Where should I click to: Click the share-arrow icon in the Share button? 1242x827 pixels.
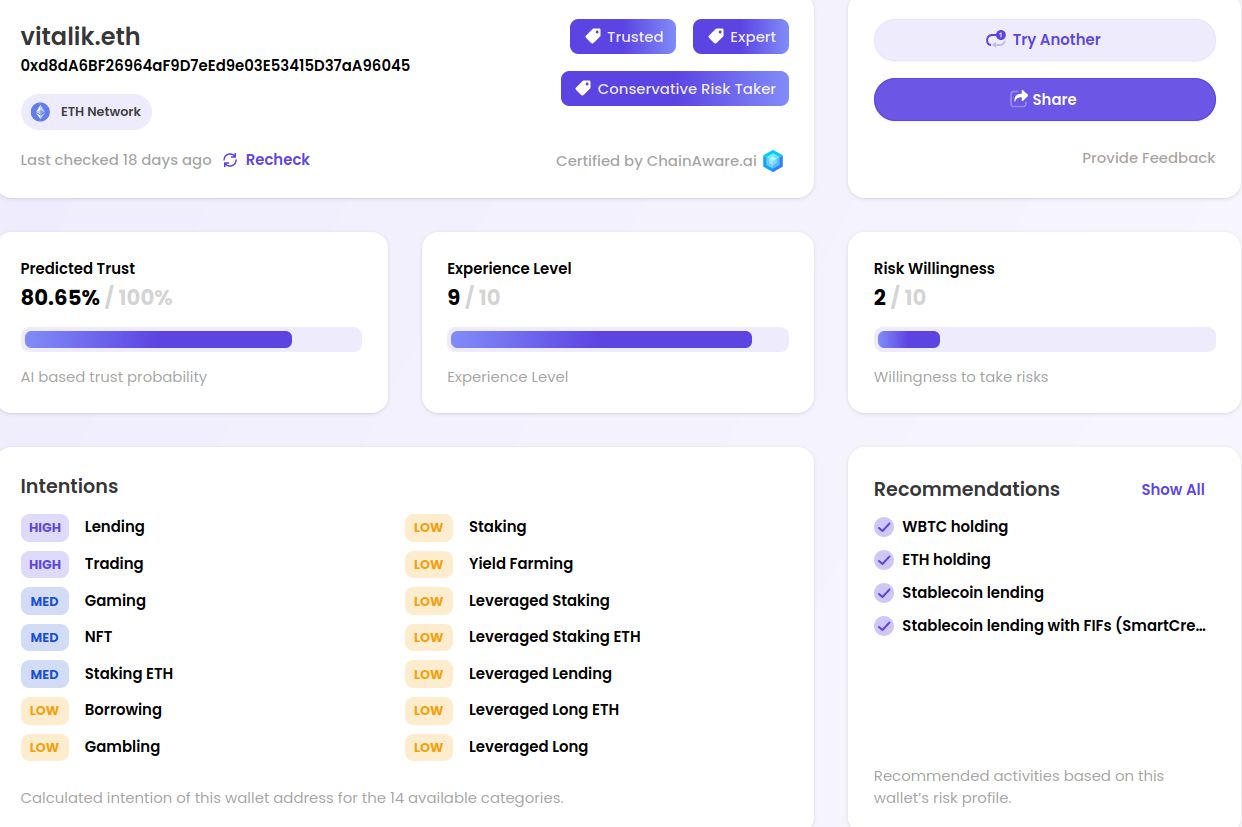coord(1019,99)
